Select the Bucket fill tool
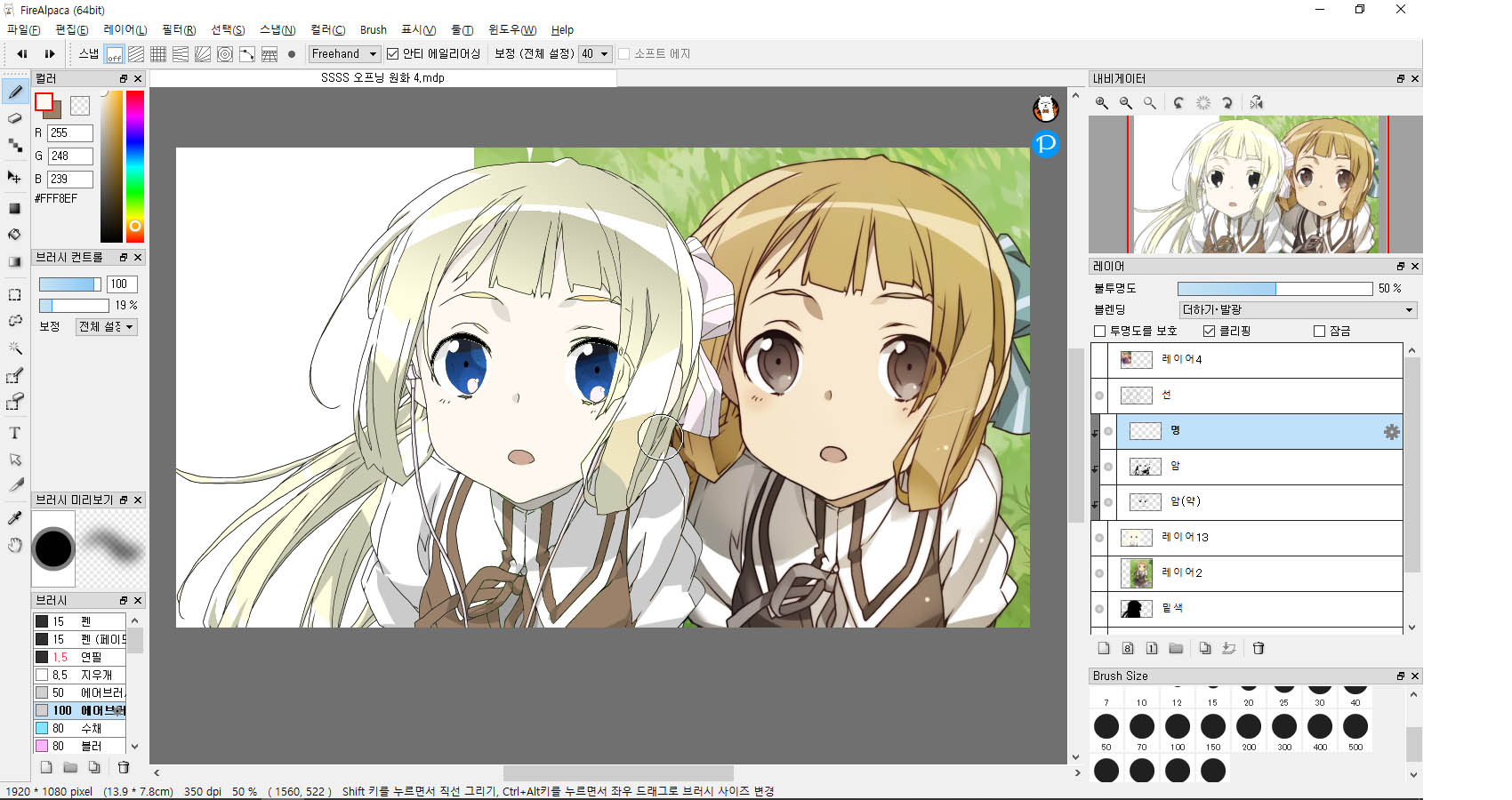 tap(14, 235)
